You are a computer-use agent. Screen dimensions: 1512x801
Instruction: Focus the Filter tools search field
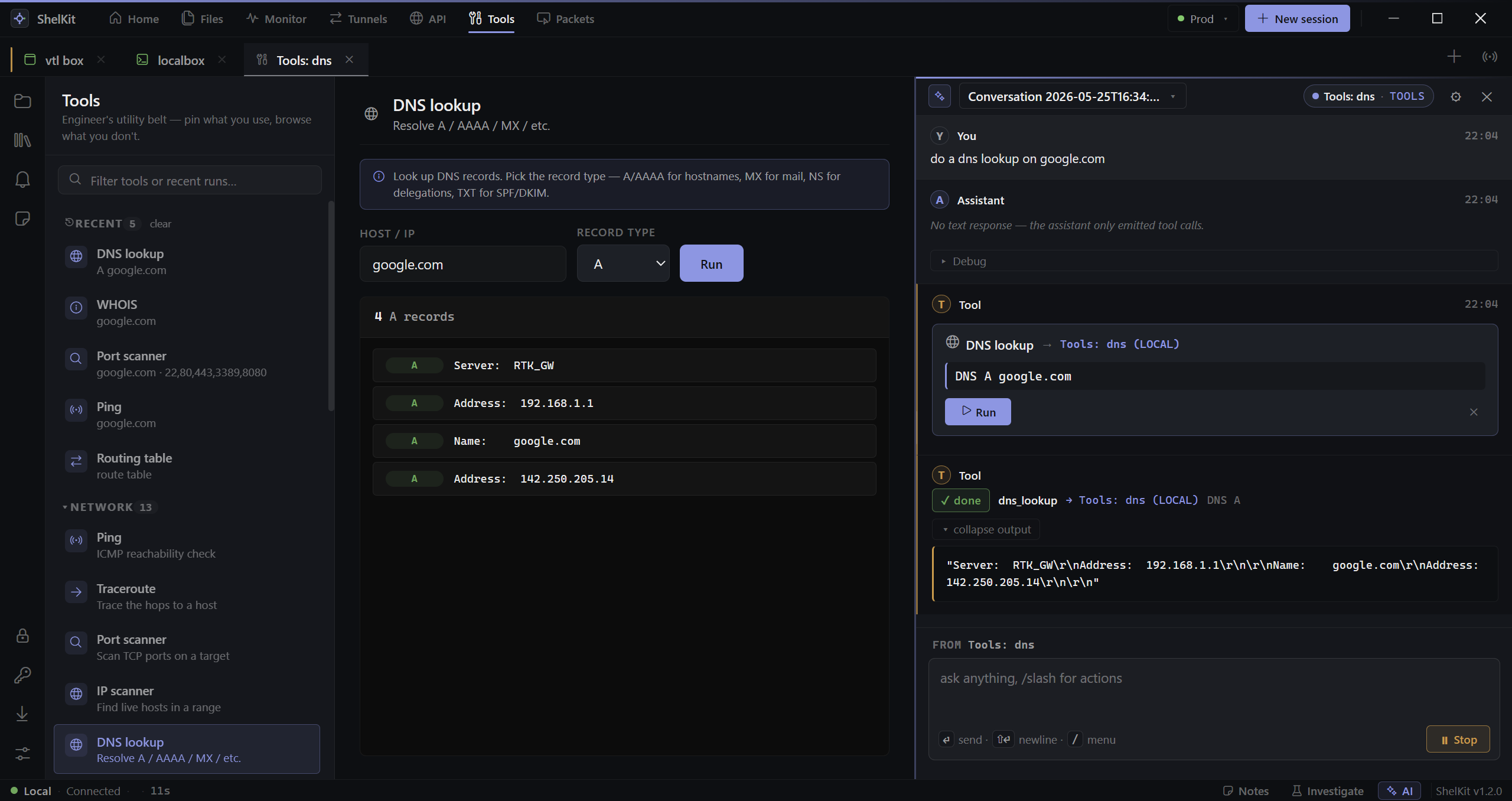click(190, 180)
